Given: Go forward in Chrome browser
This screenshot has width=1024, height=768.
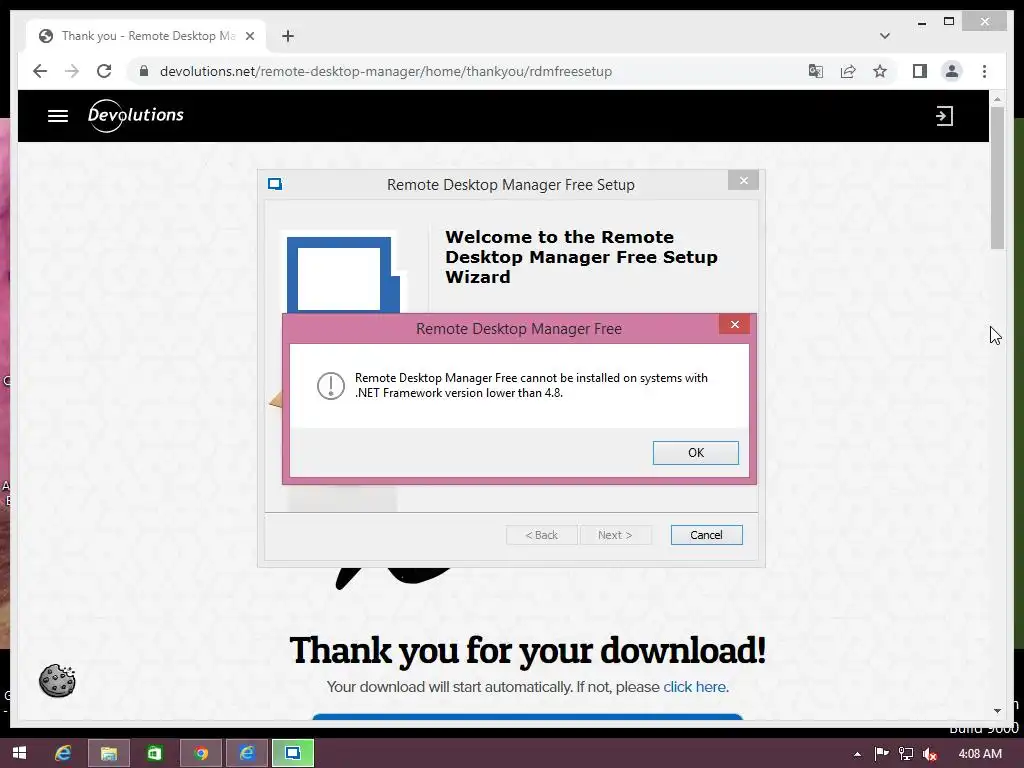Looking at the screenshot, I should (x=72, y=71).
